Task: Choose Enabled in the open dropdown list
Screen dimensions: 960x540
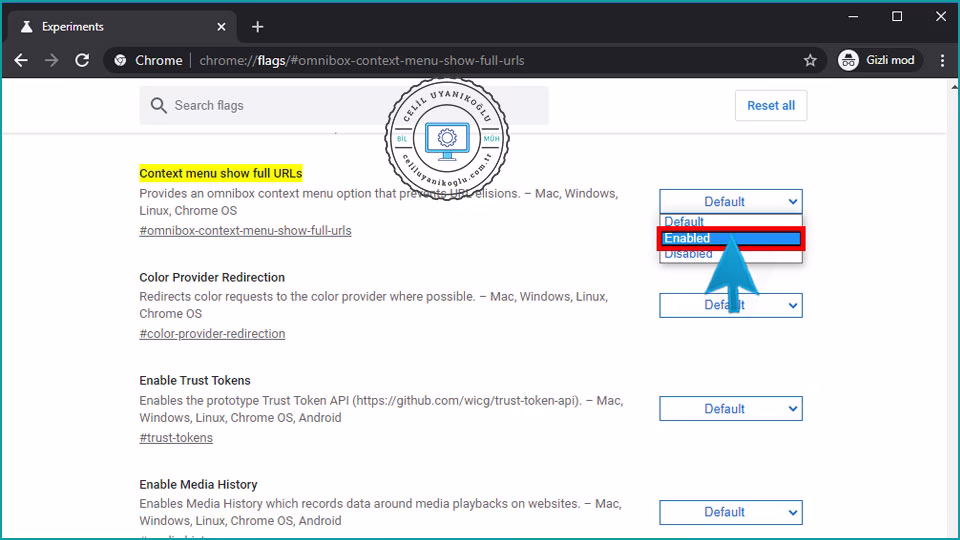Action: pyautogui.click(x=730, y=238)
